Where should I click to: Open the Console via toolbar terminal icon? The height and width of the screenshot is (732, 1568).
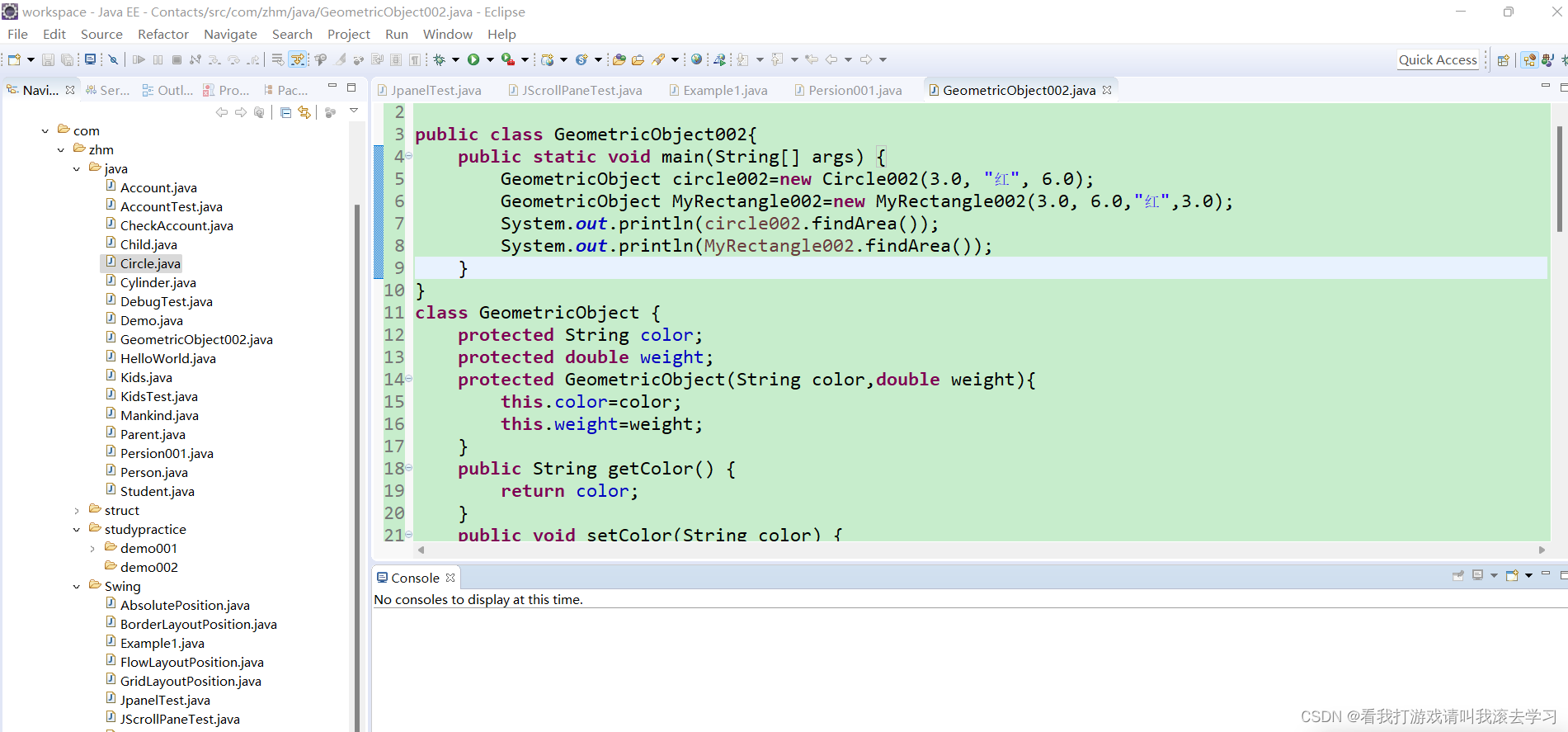pyautogui.click(x=90, y=59)
